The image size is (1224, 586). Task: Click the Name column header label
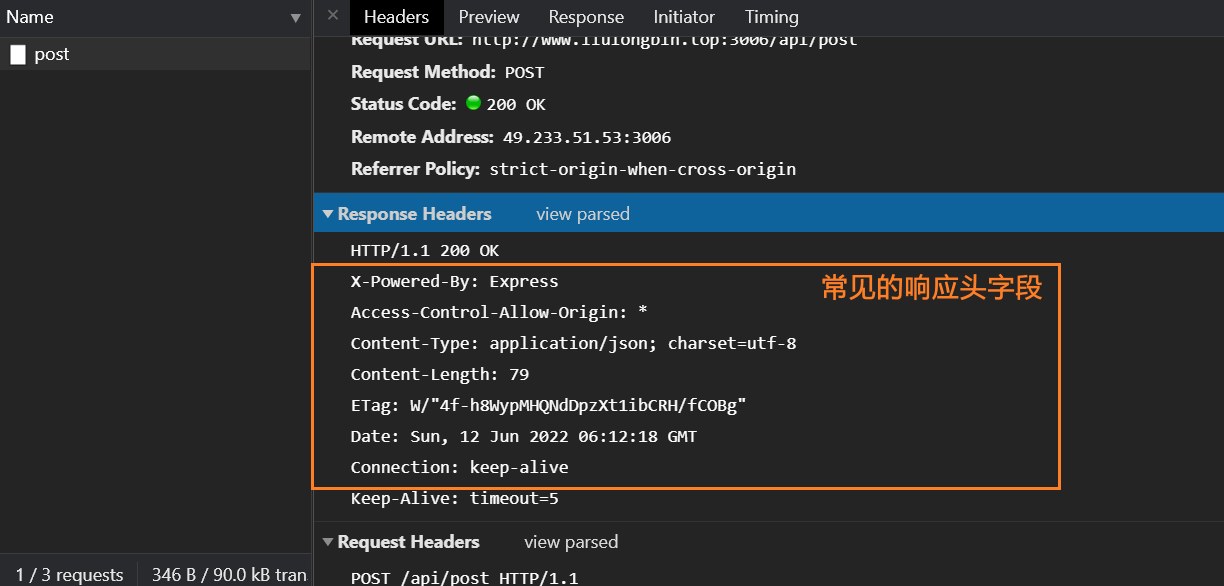coord(30,17)
